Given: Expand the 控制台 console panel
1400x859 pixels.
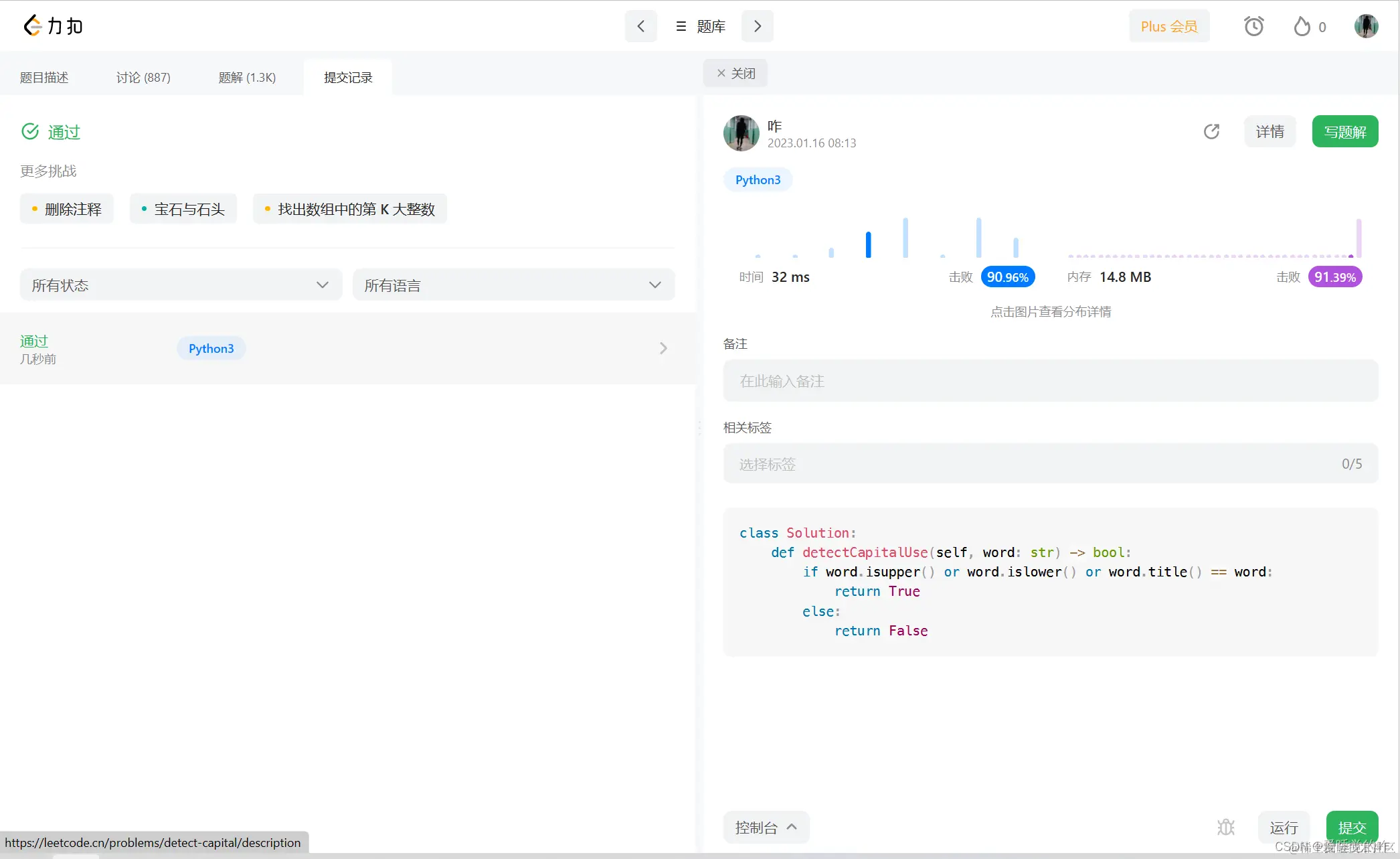Looking at the screenshot, I should [x=766, y=828].
